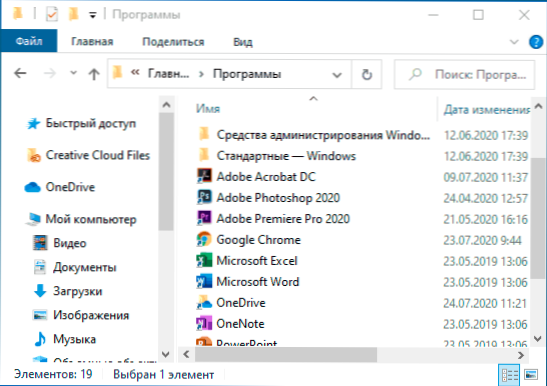Select the PowerPoint icon

point(204,341)
